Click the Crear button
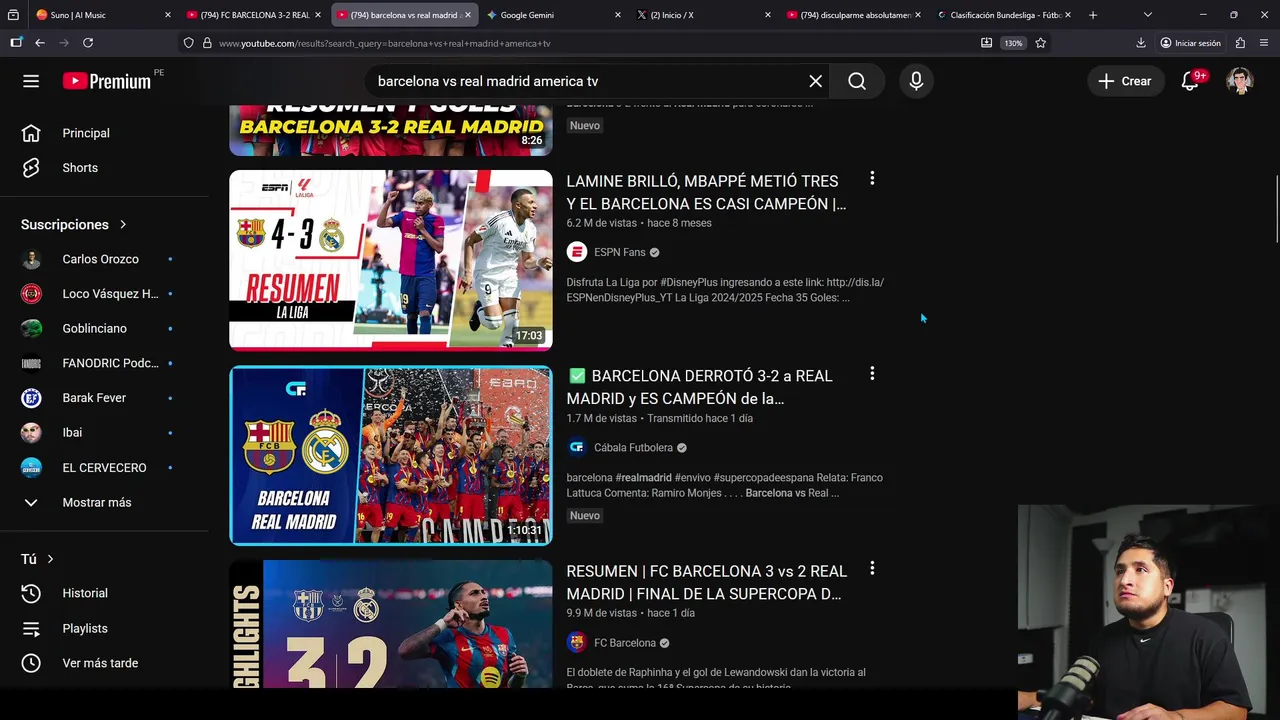 click(1125, 81)
